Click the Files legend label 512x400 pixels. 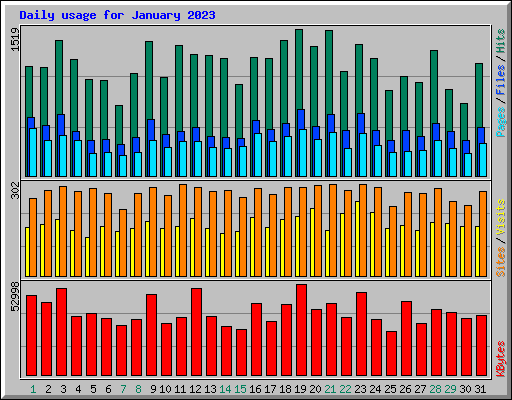[x=500, y=80]
